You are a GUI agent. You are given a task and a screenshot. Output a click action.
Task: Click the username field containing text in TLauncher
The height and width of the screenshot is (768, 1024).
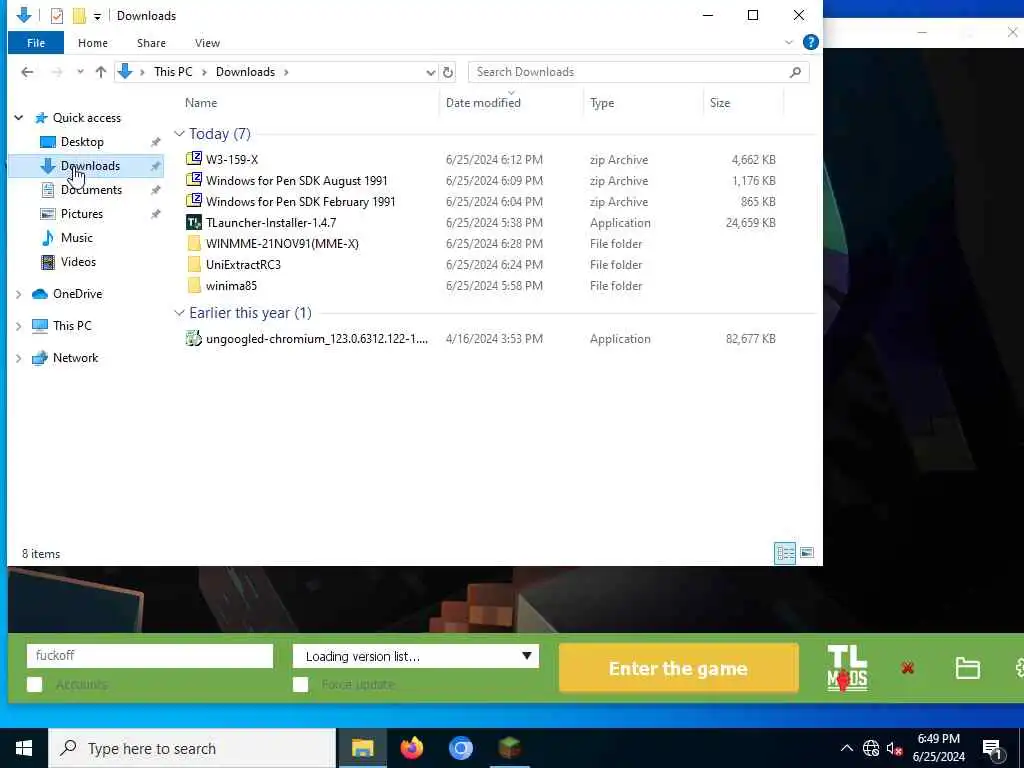[150, 656]
